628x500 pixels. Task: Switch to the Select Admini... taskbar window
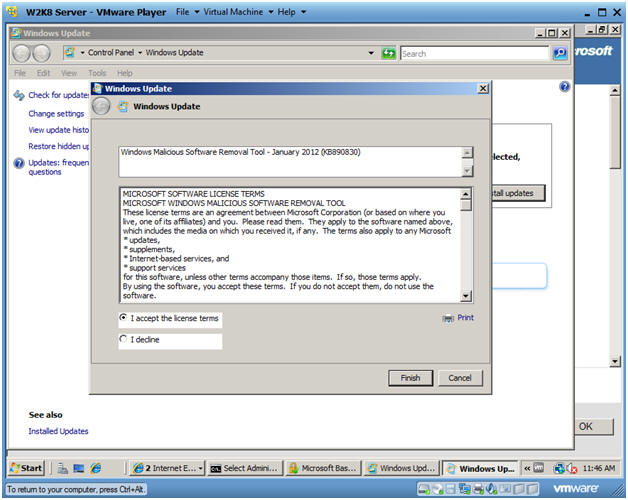(x=245, y=468)
